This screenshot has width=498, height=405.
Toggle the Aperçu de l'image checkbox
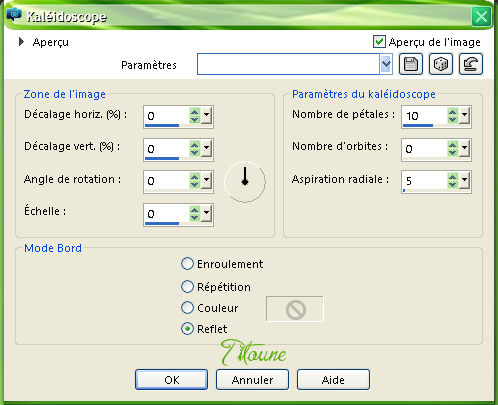click(x=379, y=42)
